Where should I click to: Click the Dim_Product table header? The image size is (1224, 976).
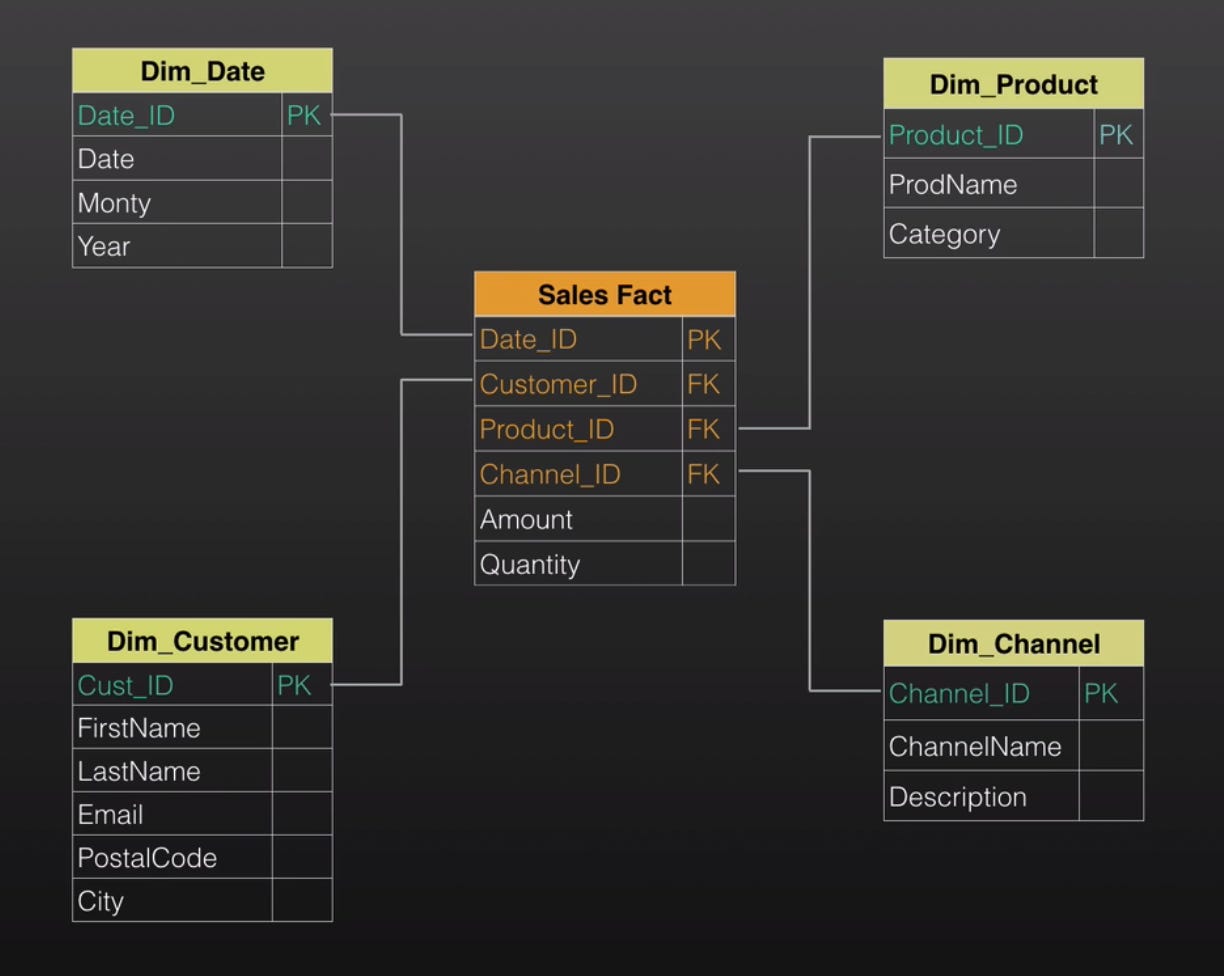tap(1012, 84)
